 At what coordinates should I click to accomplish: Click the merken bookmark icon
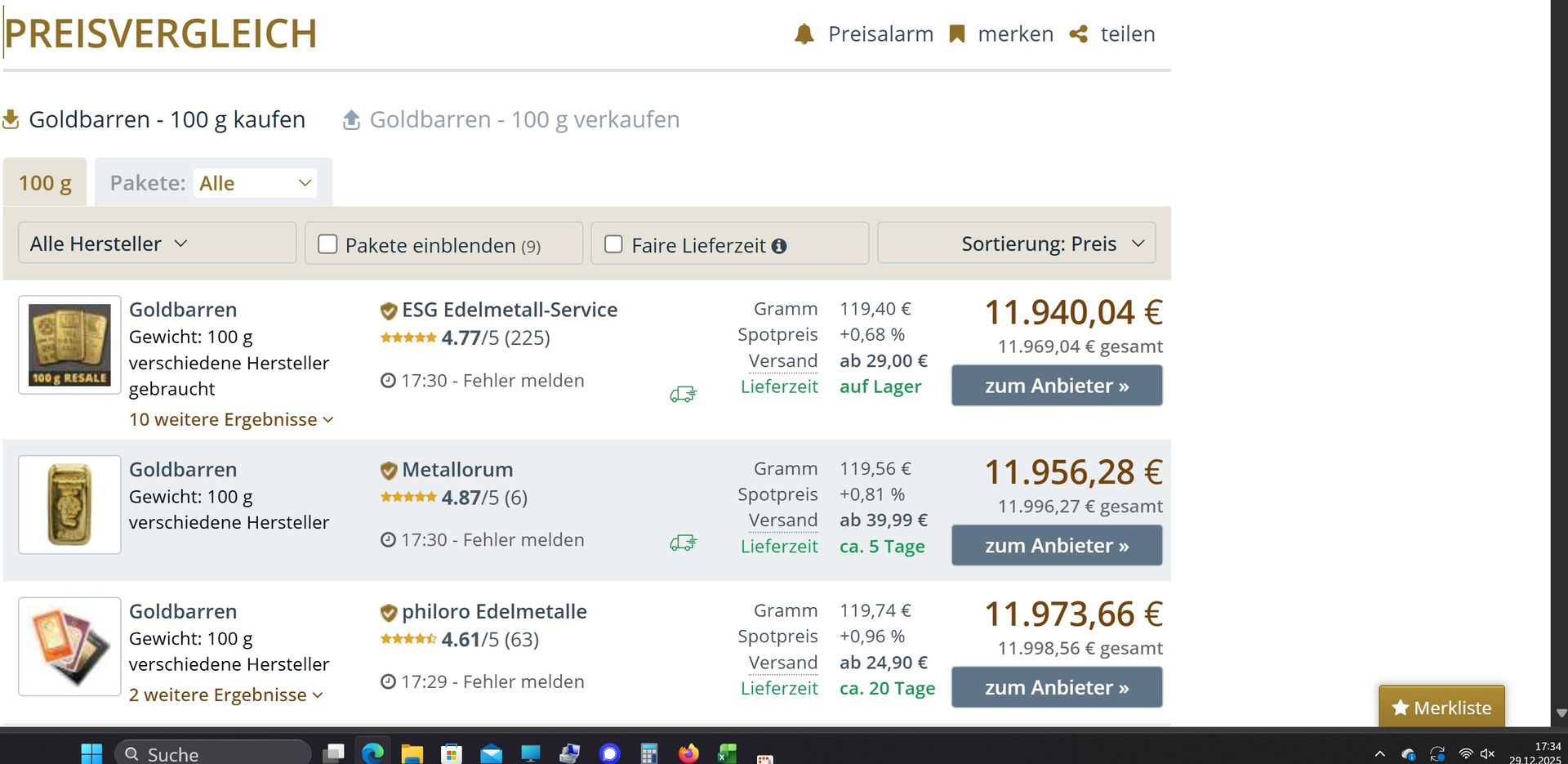point(957,34)
